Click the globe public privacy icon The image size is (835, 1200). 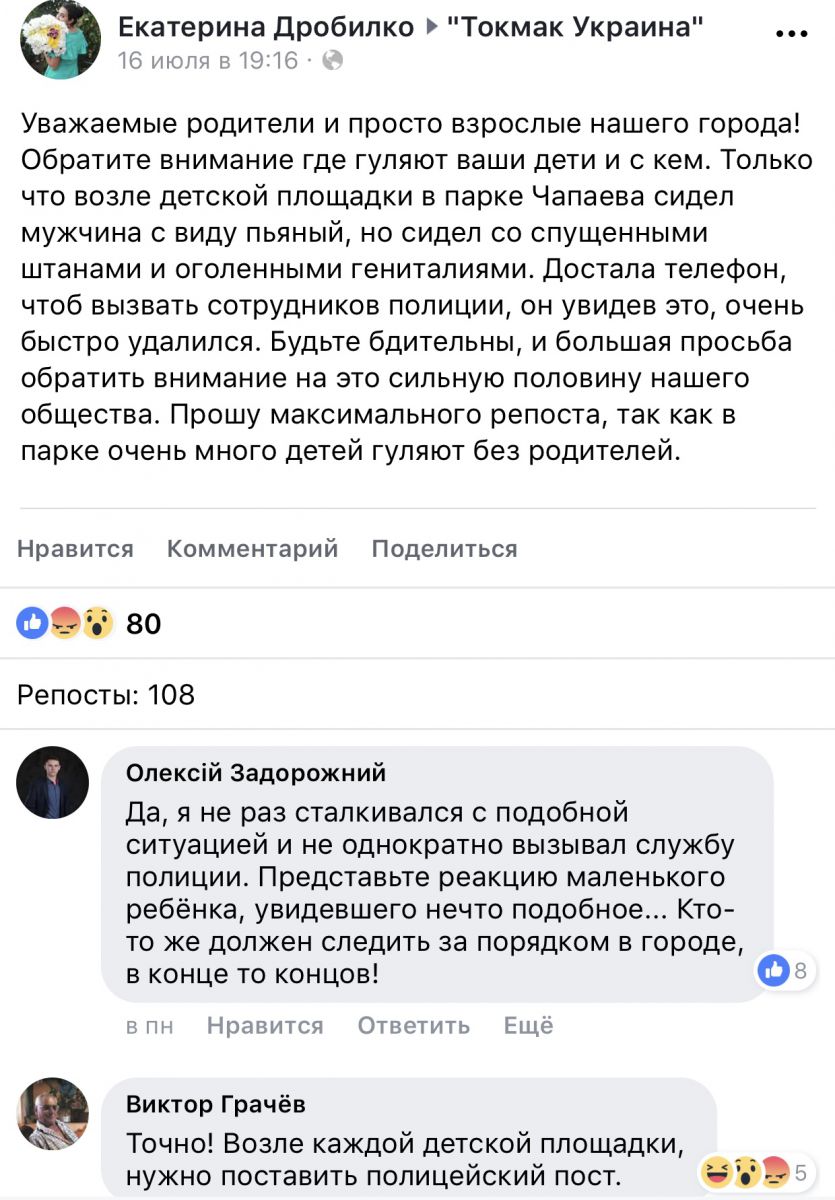click(x=334, y=61)
